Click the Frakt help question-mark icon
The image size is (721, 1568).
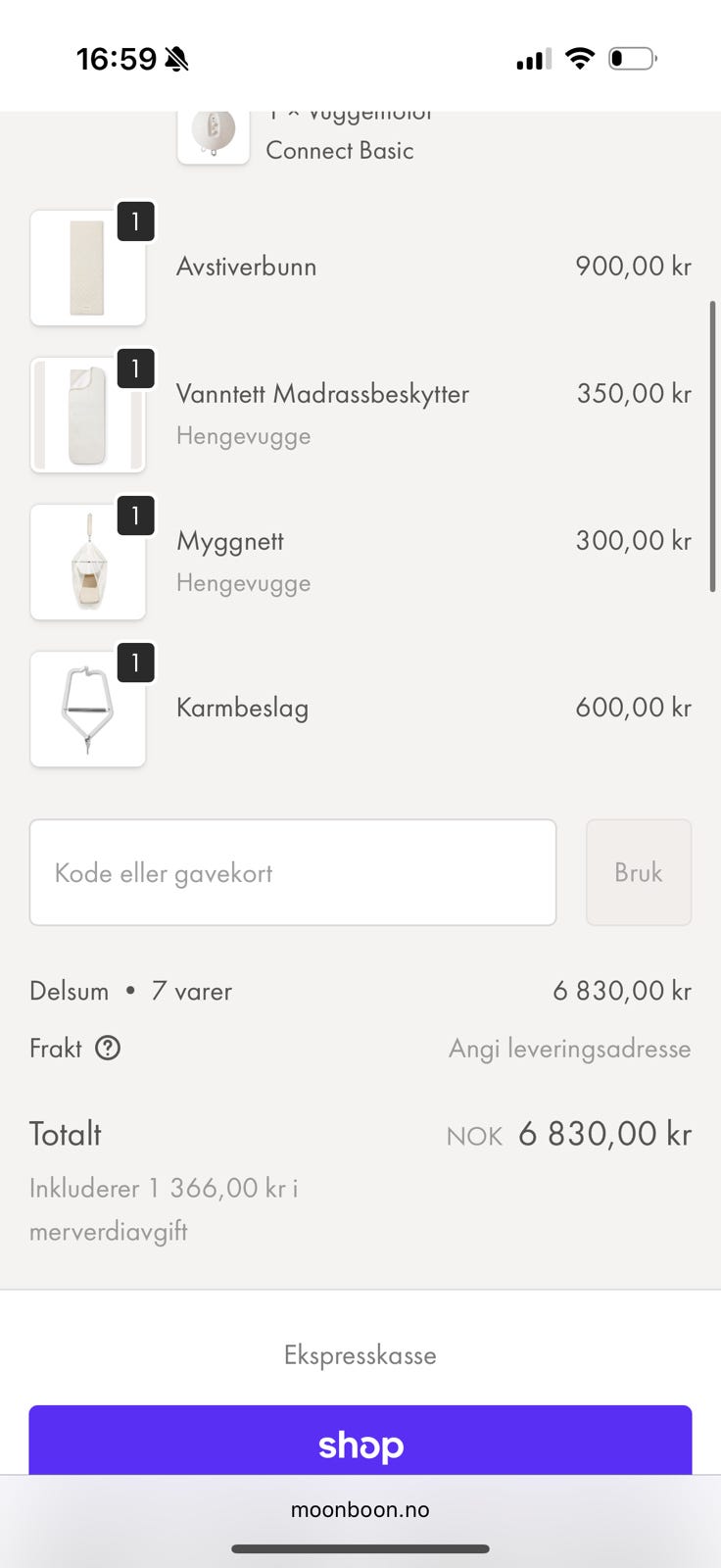click(x=108, y=1049)
